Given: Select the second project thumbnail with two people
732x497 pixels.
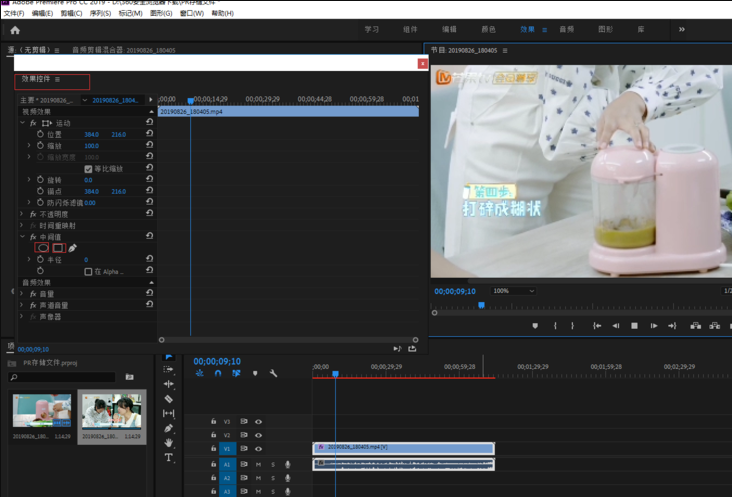Looking at the screenshot, I should (111, 411).
